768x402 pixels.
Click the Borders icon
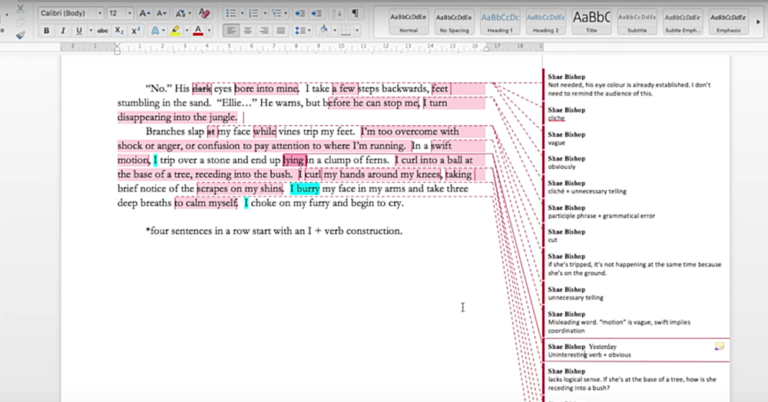[346, 31]
